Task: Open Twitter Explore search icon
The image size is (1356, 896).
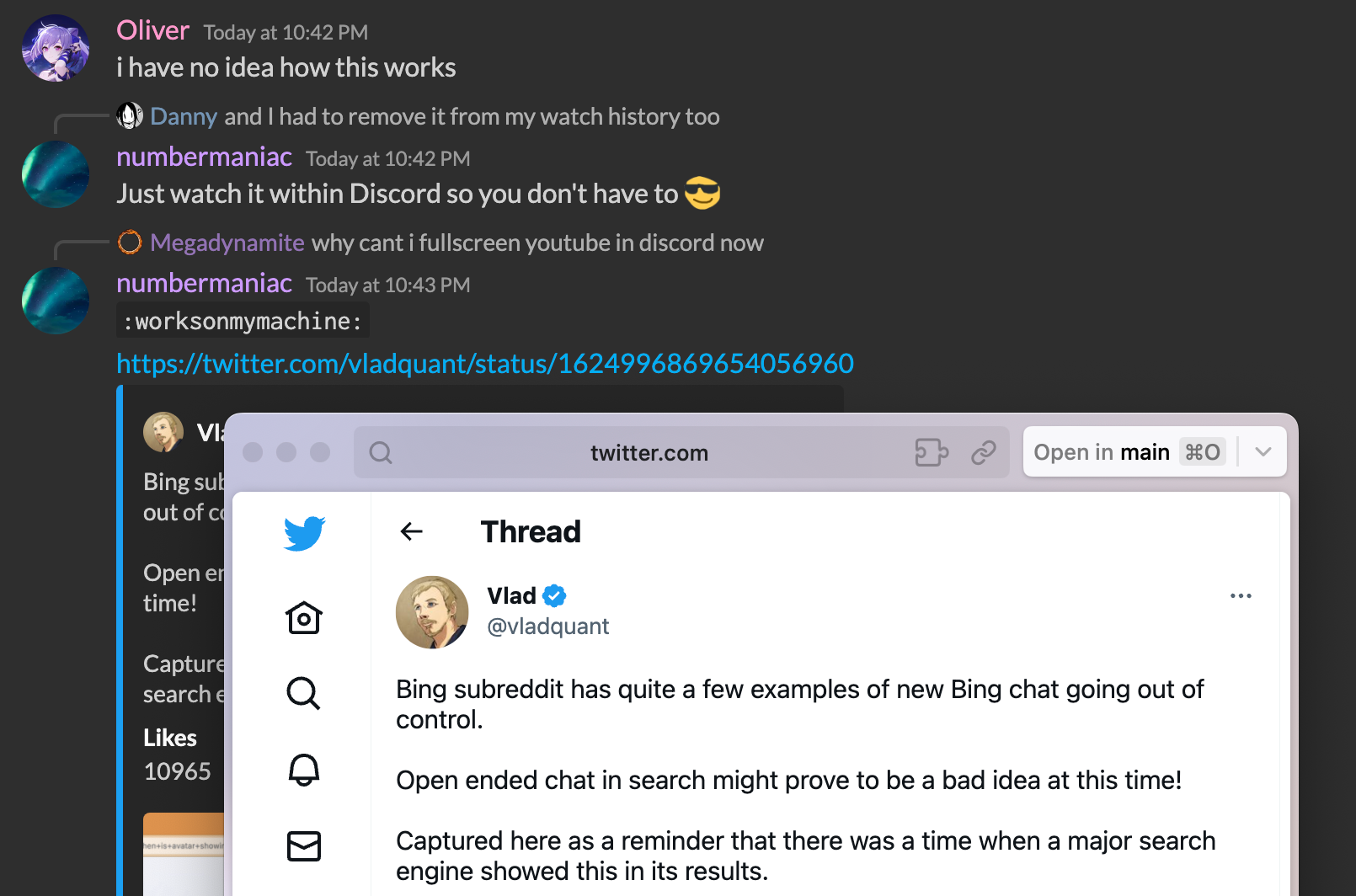Action: 303,694
